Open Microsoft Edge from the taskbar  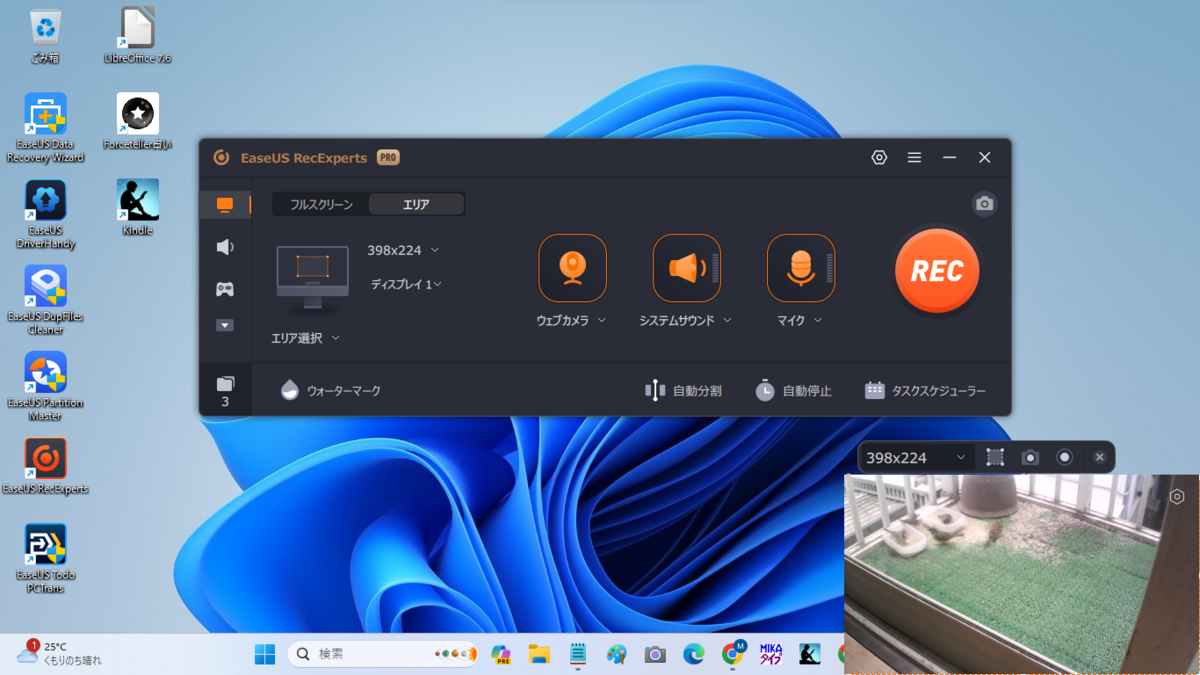coord(693,654)
